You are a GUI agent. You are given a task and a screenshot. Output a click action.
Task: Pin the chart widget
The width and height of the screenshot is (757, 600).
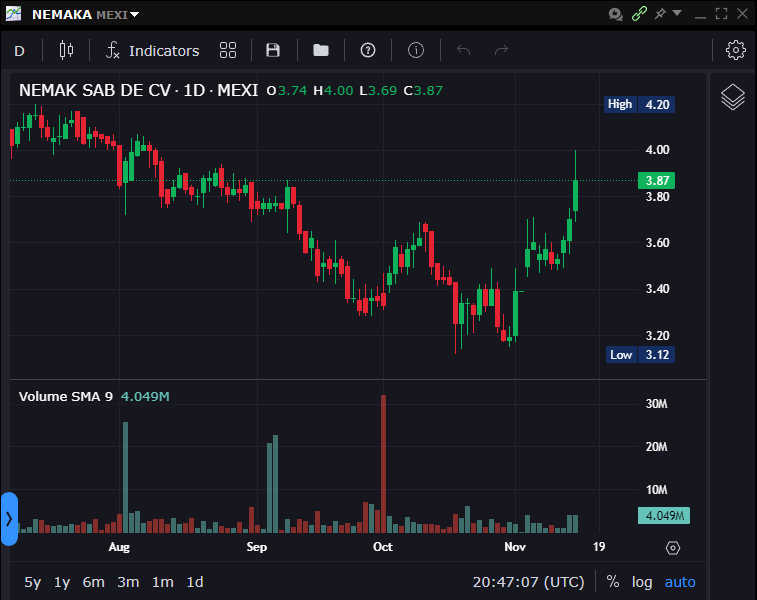(660, 14)
